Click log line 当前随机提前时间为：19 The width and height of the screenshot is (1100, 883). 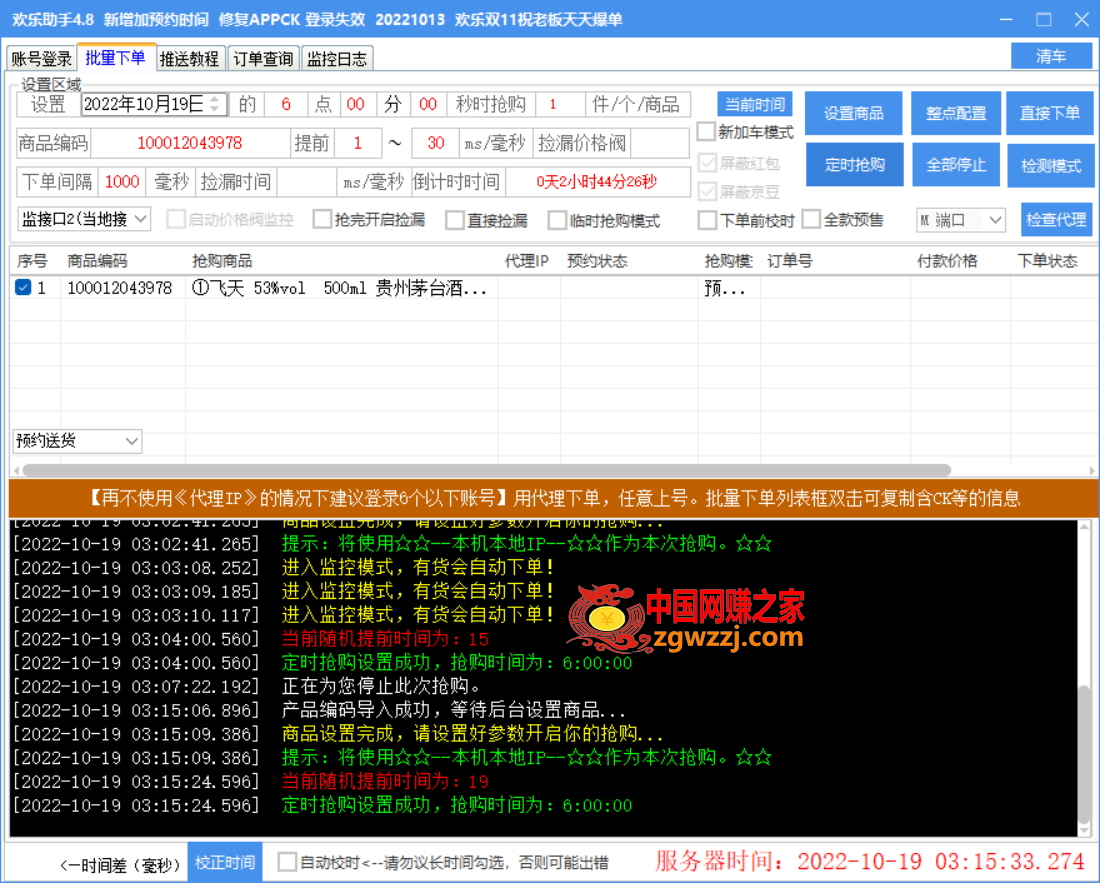point(385,781)
